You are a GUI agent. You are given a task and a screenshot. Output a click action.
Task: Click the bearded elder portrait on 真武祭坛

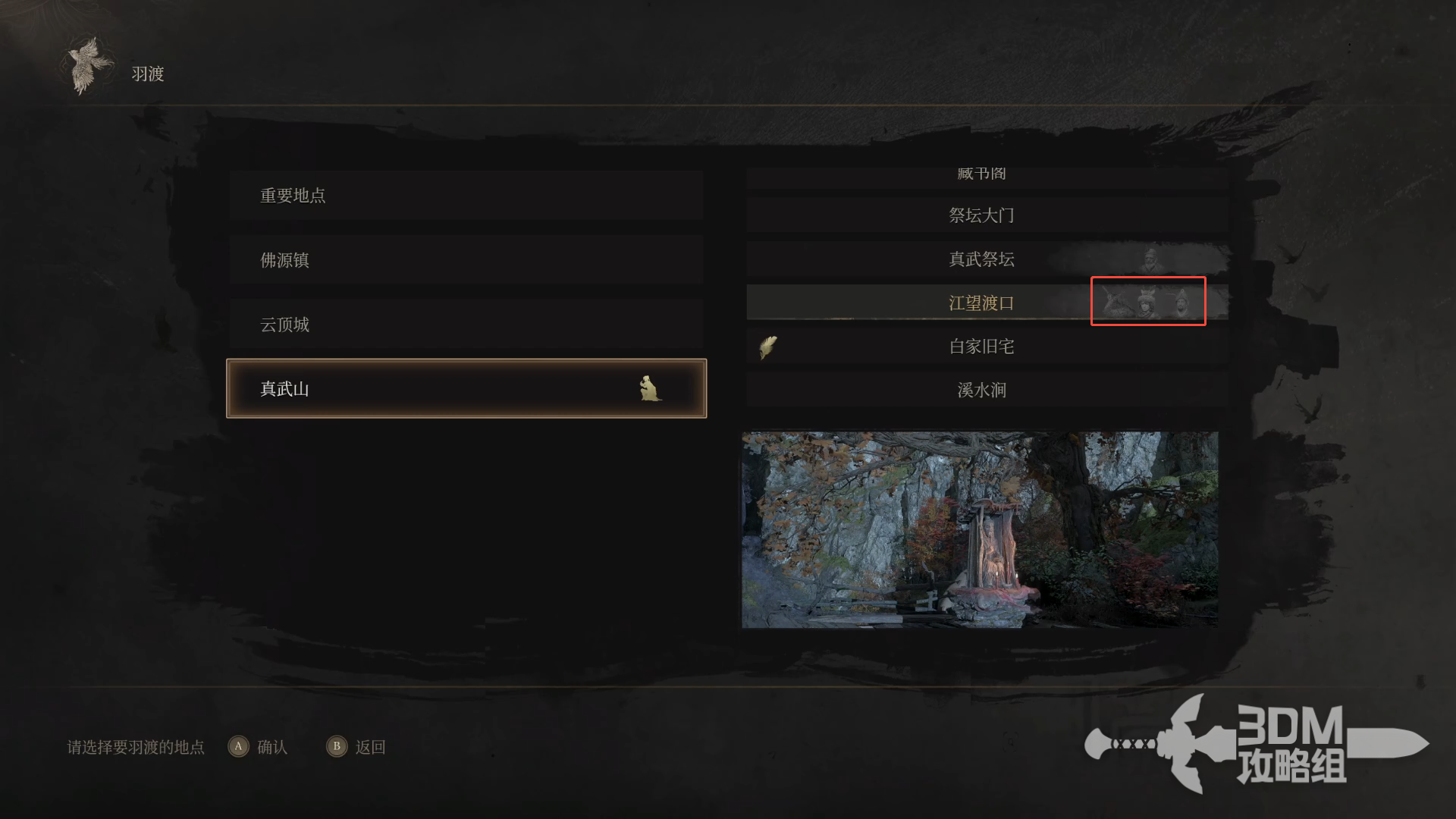pos(1152,260)
